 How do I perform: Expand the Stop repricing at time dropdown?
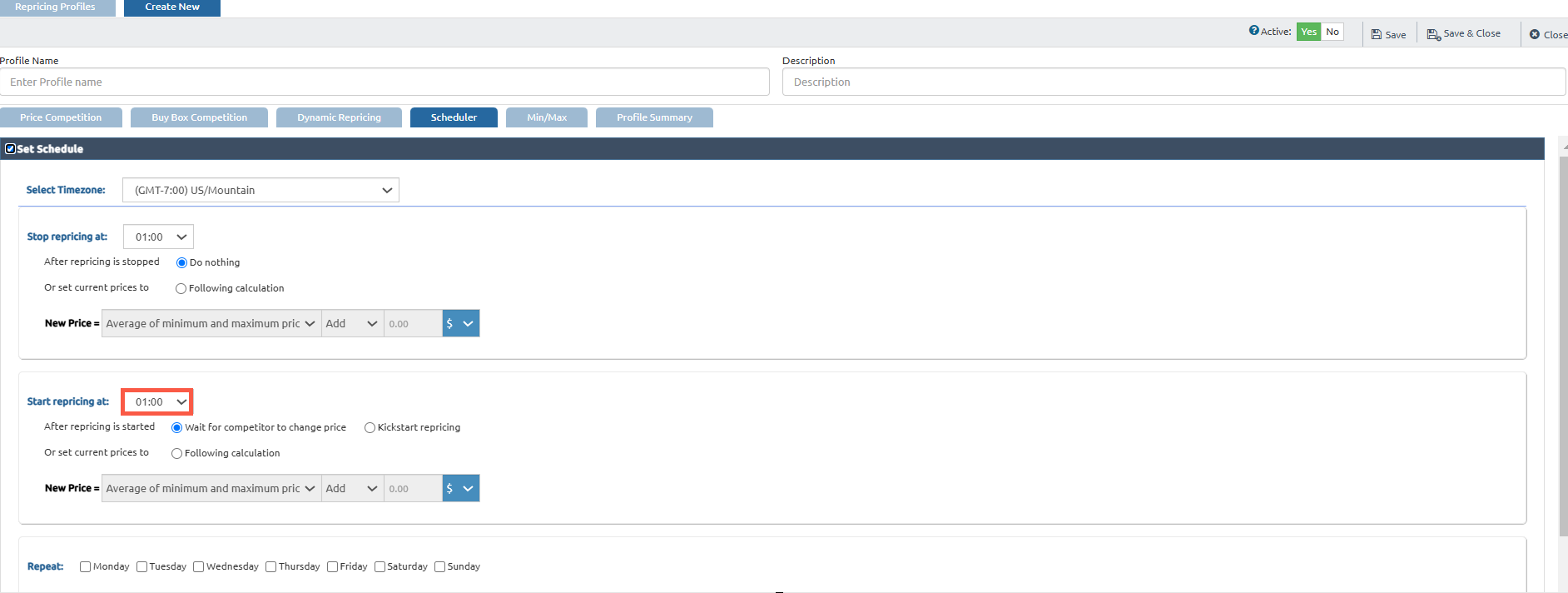click(x=158, y=237)
